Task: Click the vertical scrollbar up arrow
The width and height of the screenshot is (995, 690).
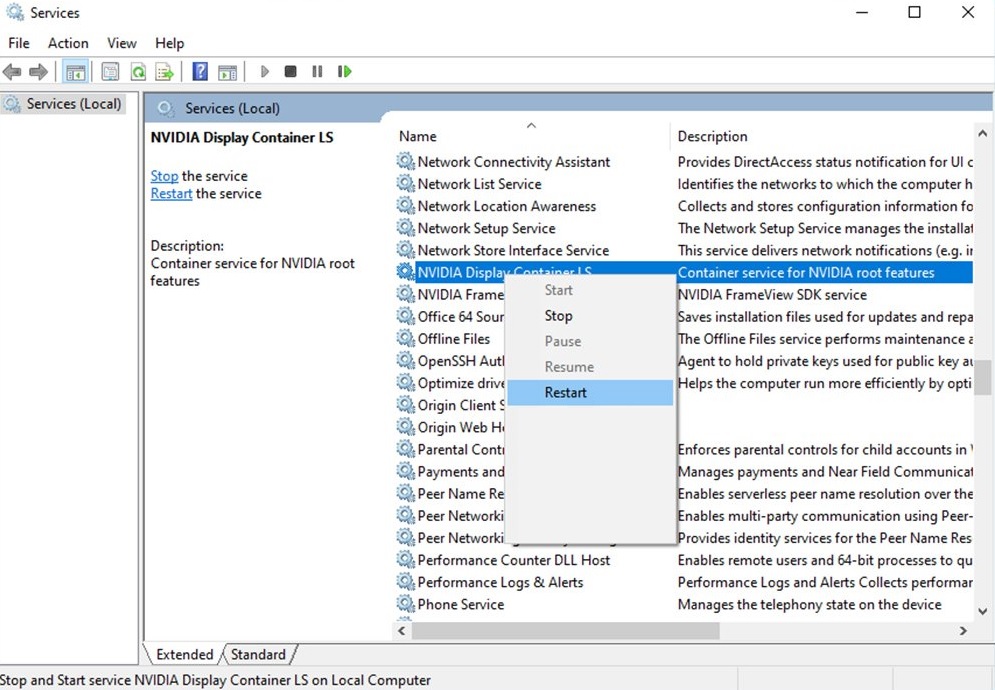Action: 982,133
